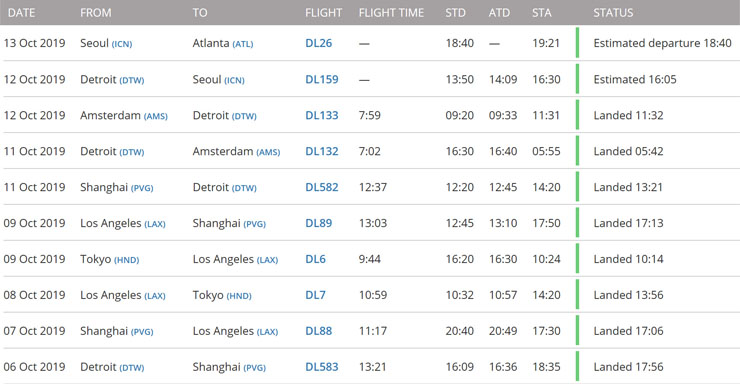This screenshot has width=740, height=384.
Task: Click the ATL airport code link
Action: [x=243, y=44]
